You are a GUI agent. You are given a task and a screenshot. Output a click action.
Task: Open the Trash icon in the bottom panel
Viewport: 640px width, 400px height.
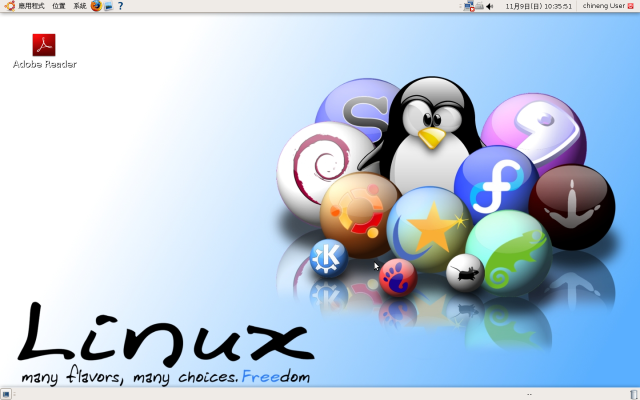pyautogui.click(x=633, y=394)
